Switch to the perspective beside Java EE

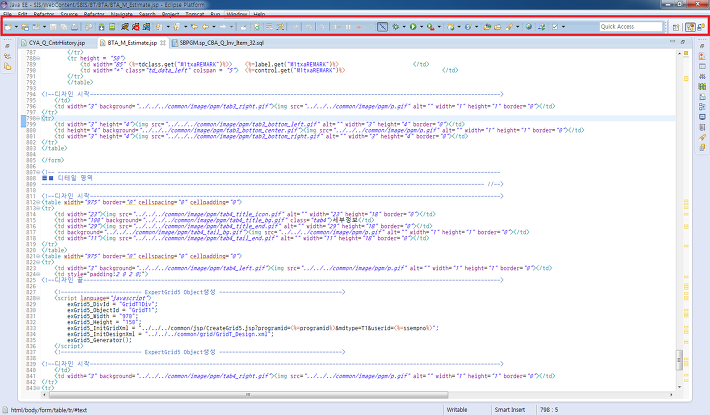click(701, 27)
